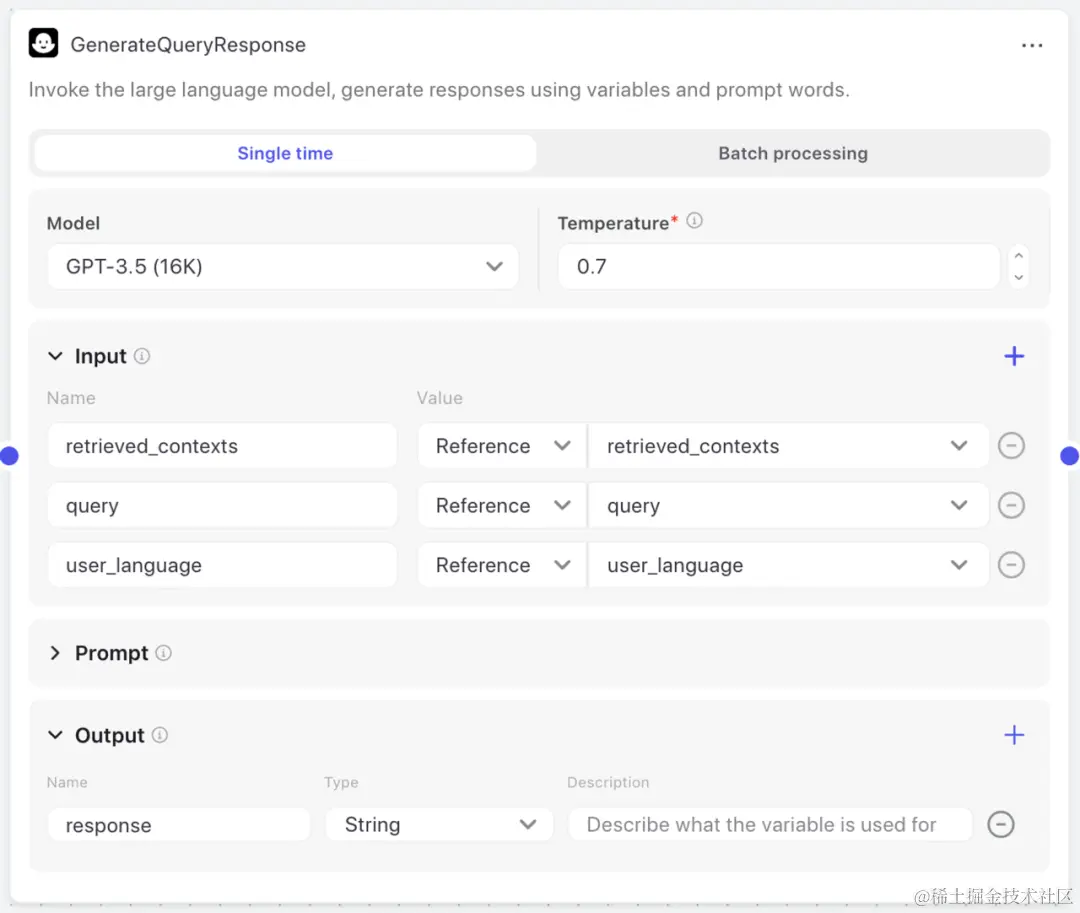Add a new input variable

1014,356
